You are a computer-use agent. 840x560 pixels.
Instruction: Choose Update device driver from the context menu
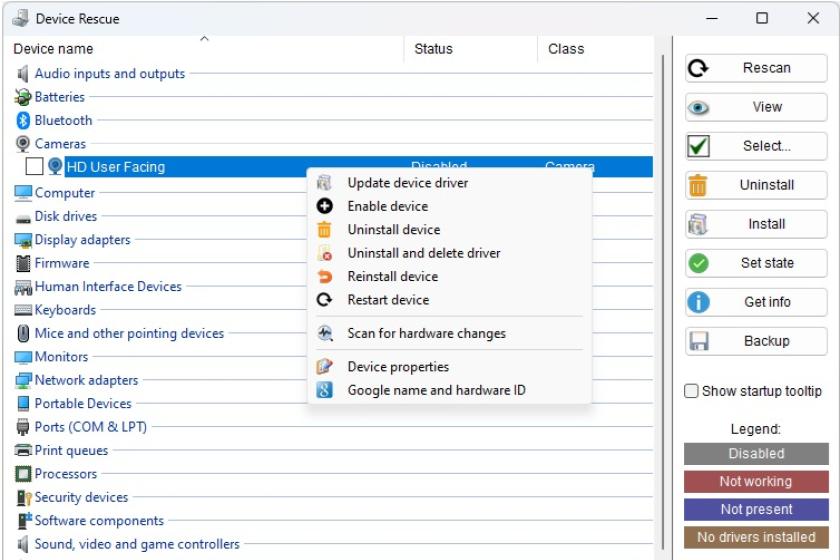click(x=450, y=183)
